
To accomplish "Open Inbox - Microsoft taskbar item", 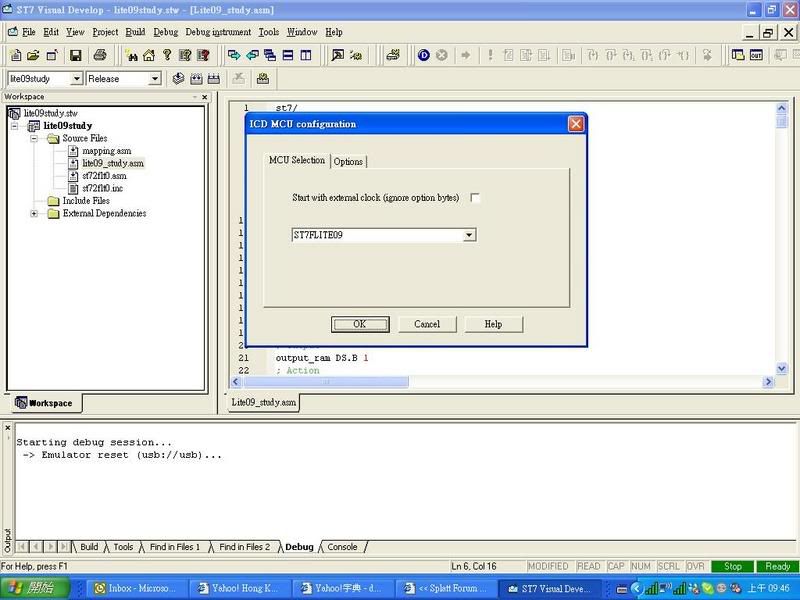I will 137,589.
